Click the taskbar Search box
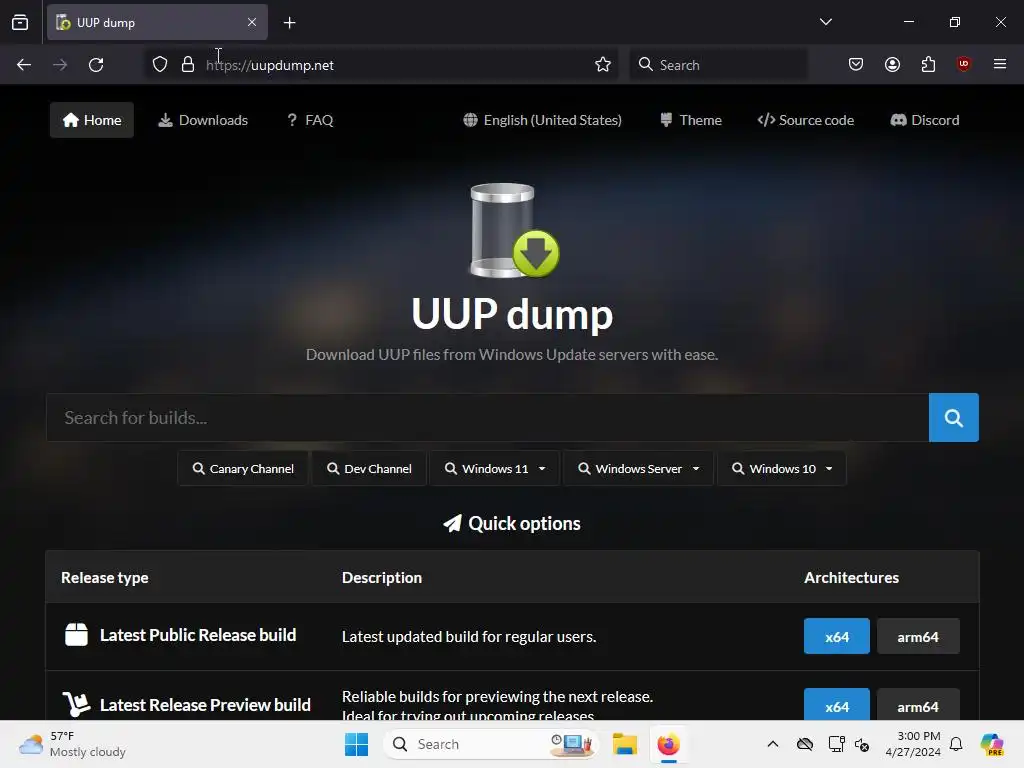The image size is (1024, 768). pos(490,744)
